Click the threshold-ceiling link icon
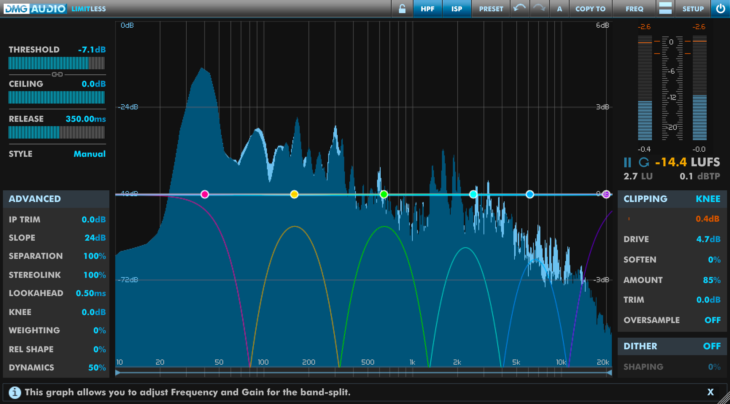This screenshot has width=730, height=404. pos(57,74)
